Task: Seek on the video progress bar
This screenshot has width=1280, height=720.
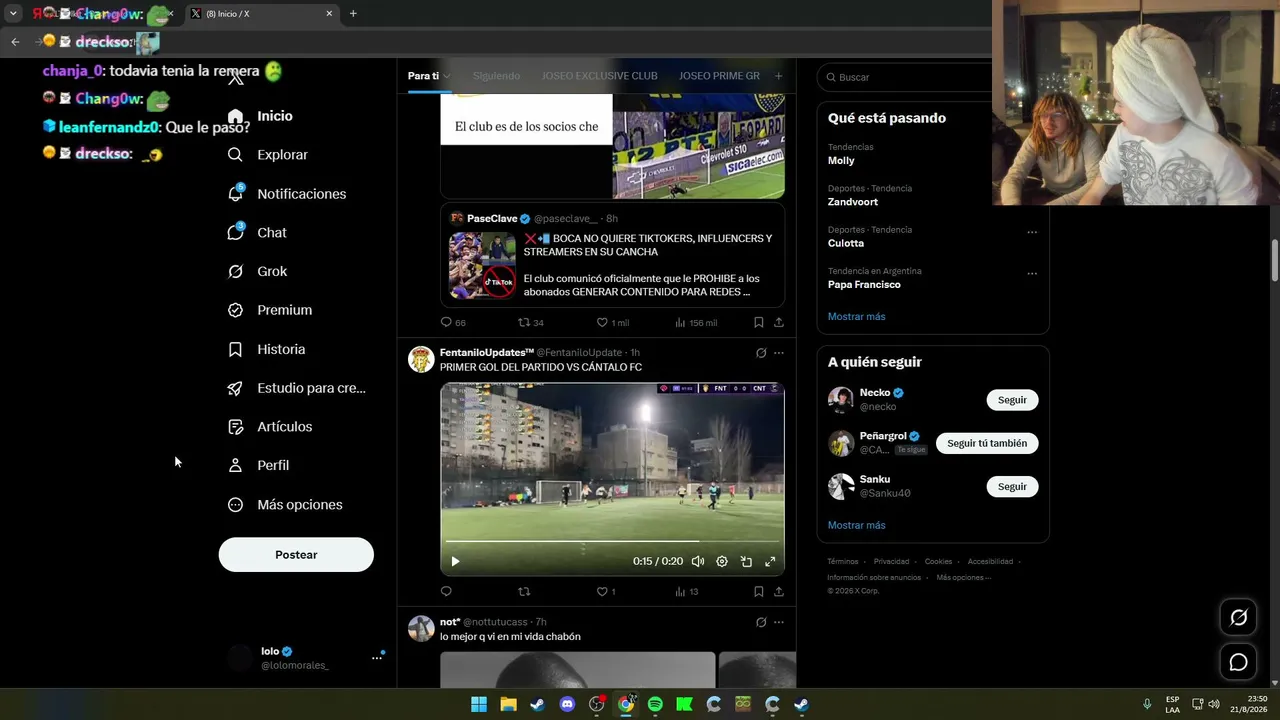Action: click(x=612, y=542)
